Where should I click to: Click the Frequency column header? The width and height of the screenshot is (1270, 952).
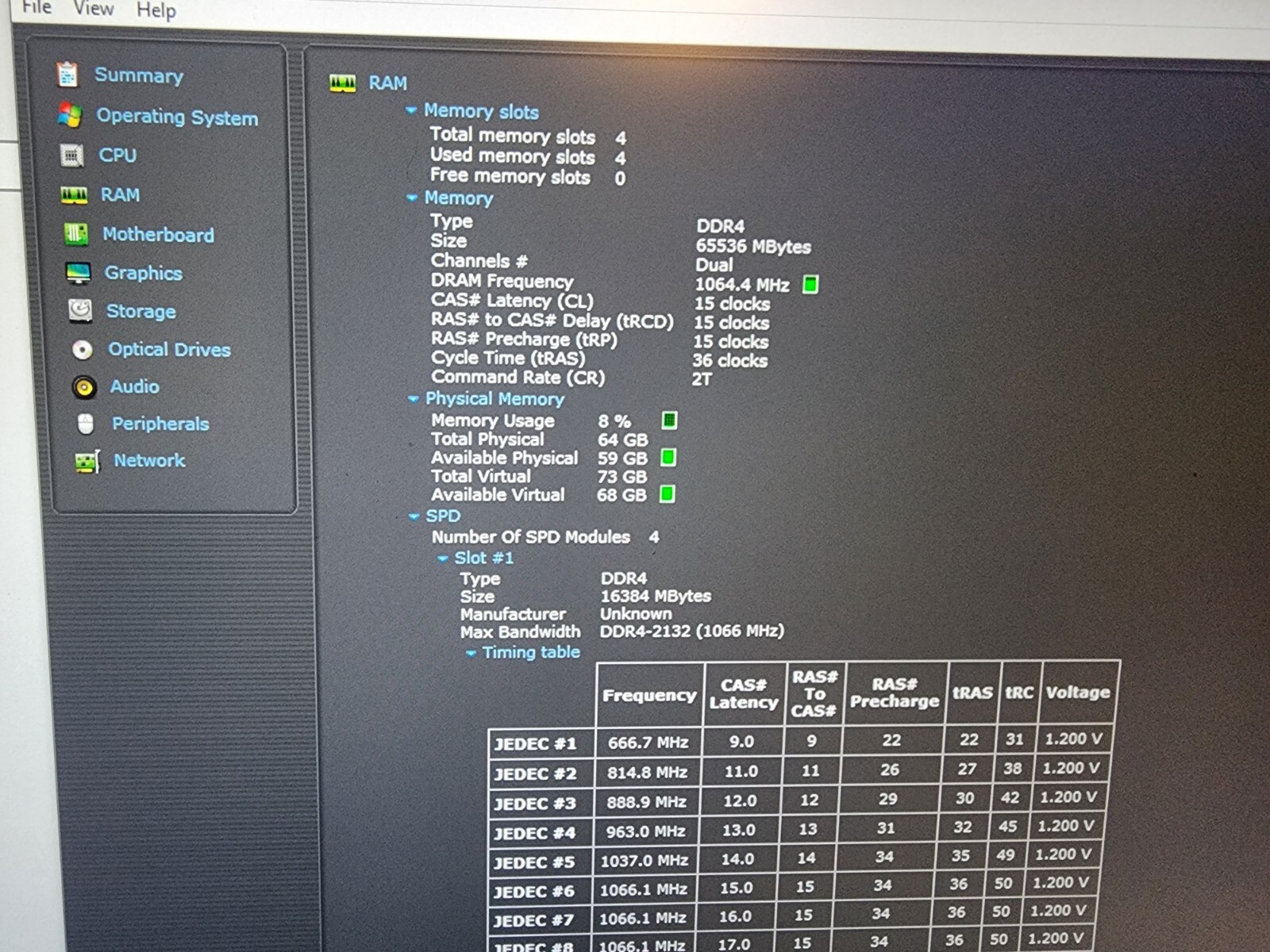649,696
